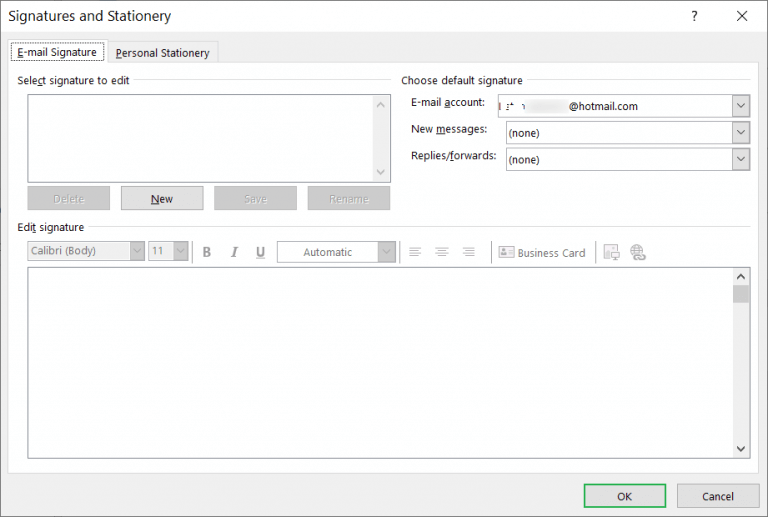The width and height of the screenshot is (768, 517).
Task: Open the Help question mark
Action: point(695,16)
